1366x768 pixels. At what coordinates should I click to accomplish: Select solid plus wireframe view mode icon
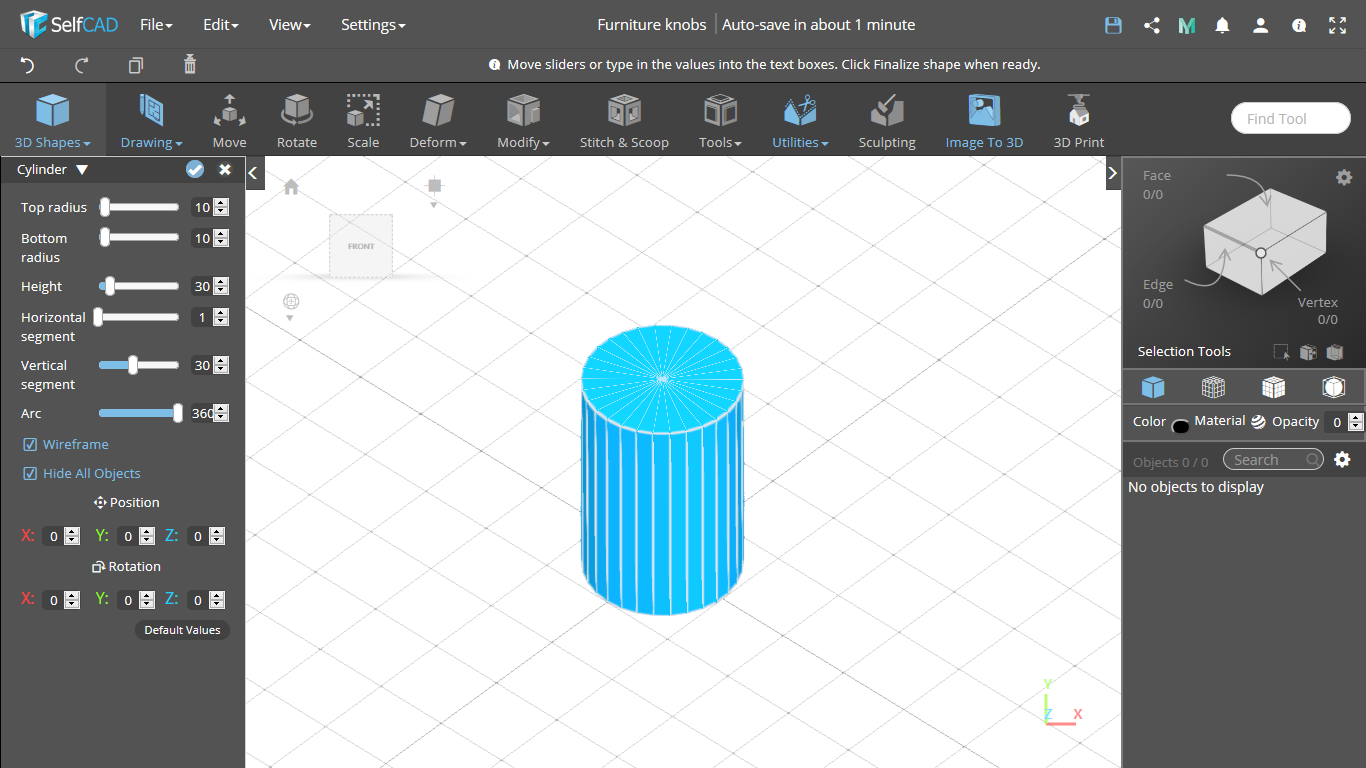(1273, 387)
